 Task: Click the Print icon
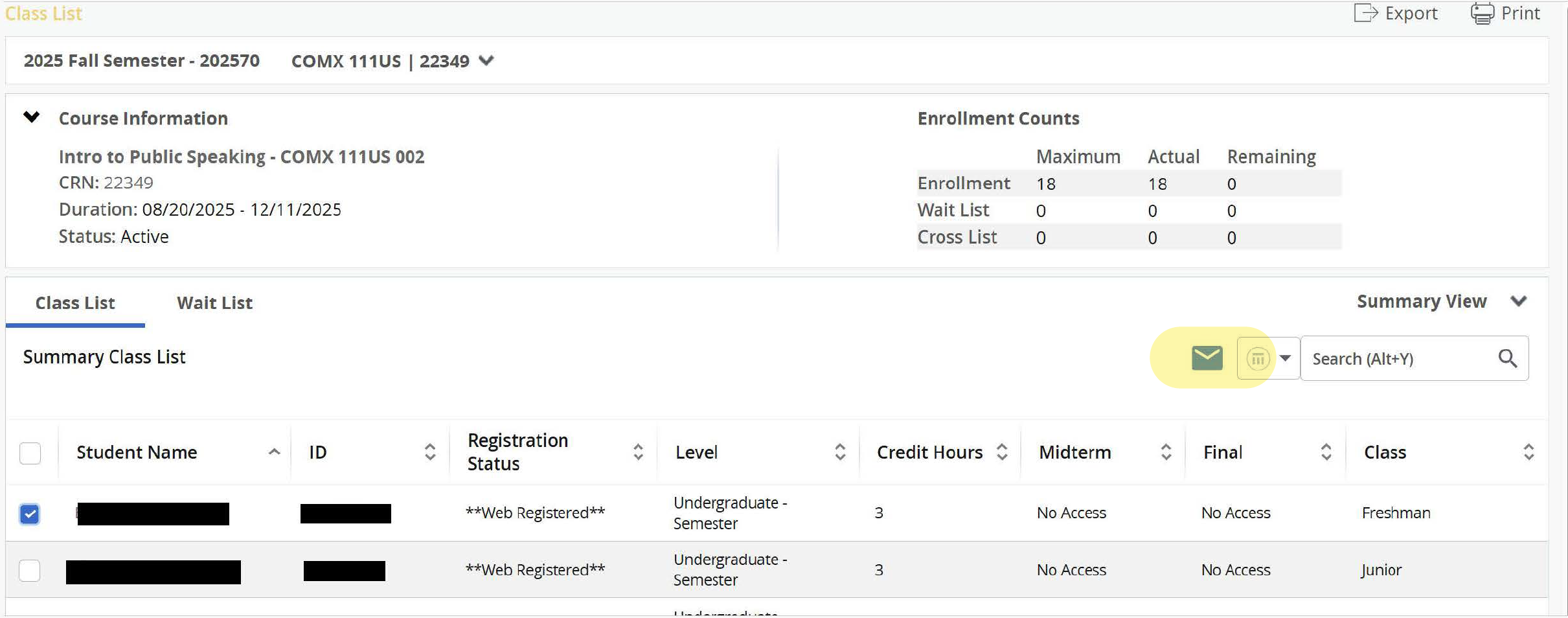1482,14
